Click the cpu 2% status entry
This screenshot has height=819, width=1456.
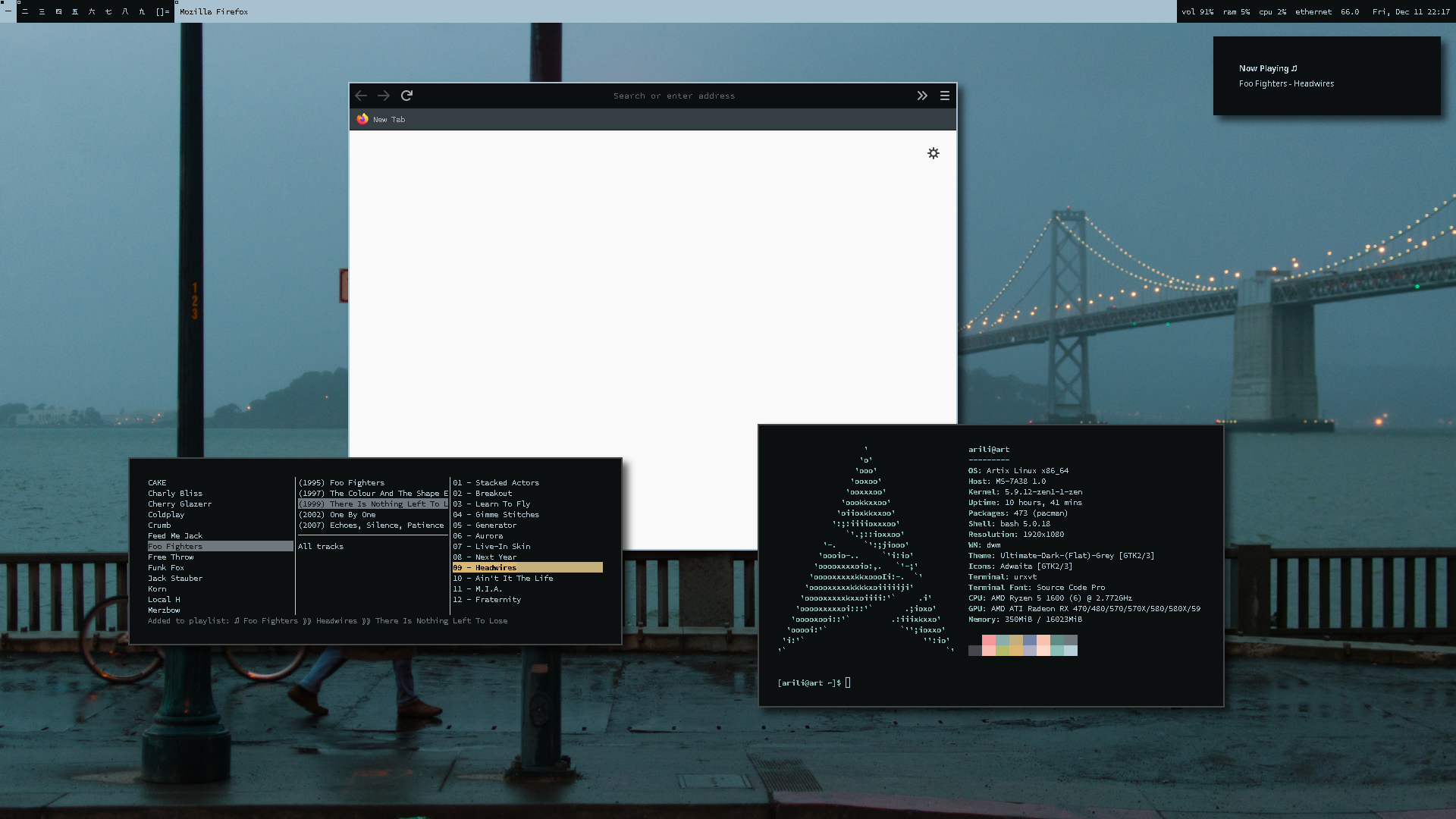[x=1272, y=12]
